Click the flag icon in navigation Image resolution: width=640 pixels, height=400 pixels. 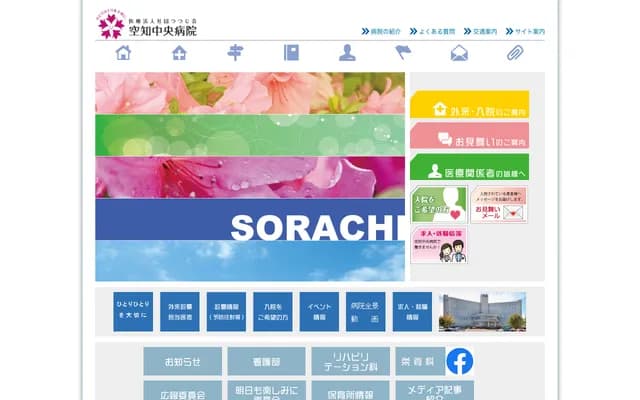coord(403,53)
